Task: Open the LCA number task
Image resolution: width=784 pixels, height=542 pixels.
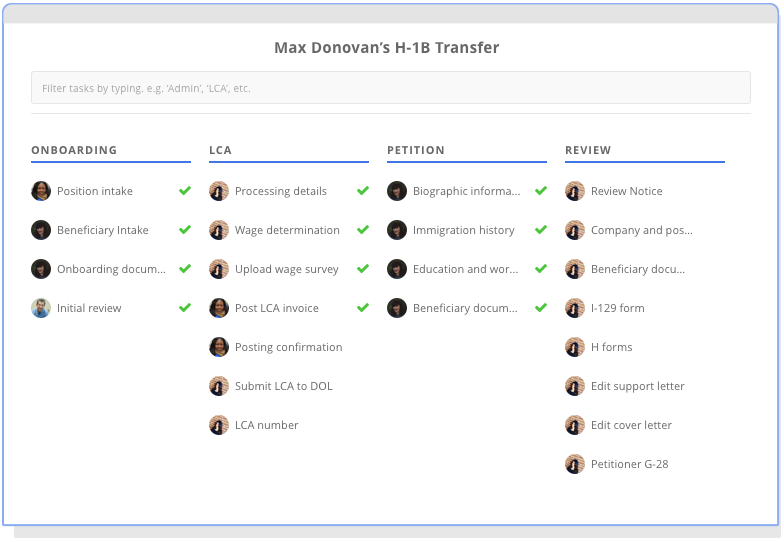Action: (266, 425)
